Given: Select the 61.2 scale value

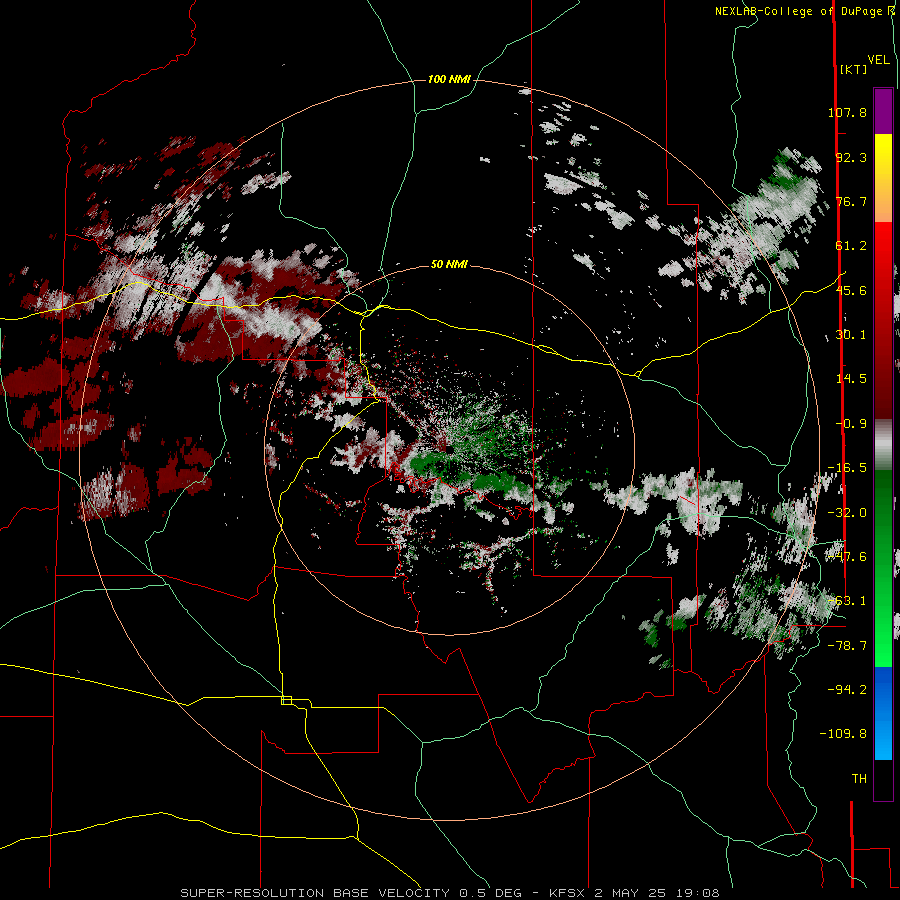Looking at the screenshot, I should pos(851,246).
